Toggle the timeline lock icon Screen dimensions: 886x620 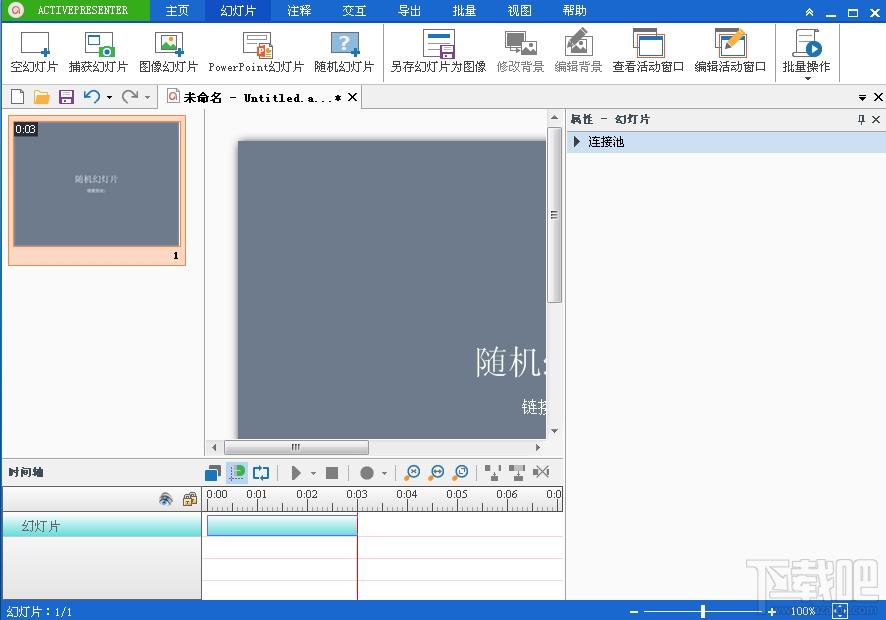click(189, 499)
